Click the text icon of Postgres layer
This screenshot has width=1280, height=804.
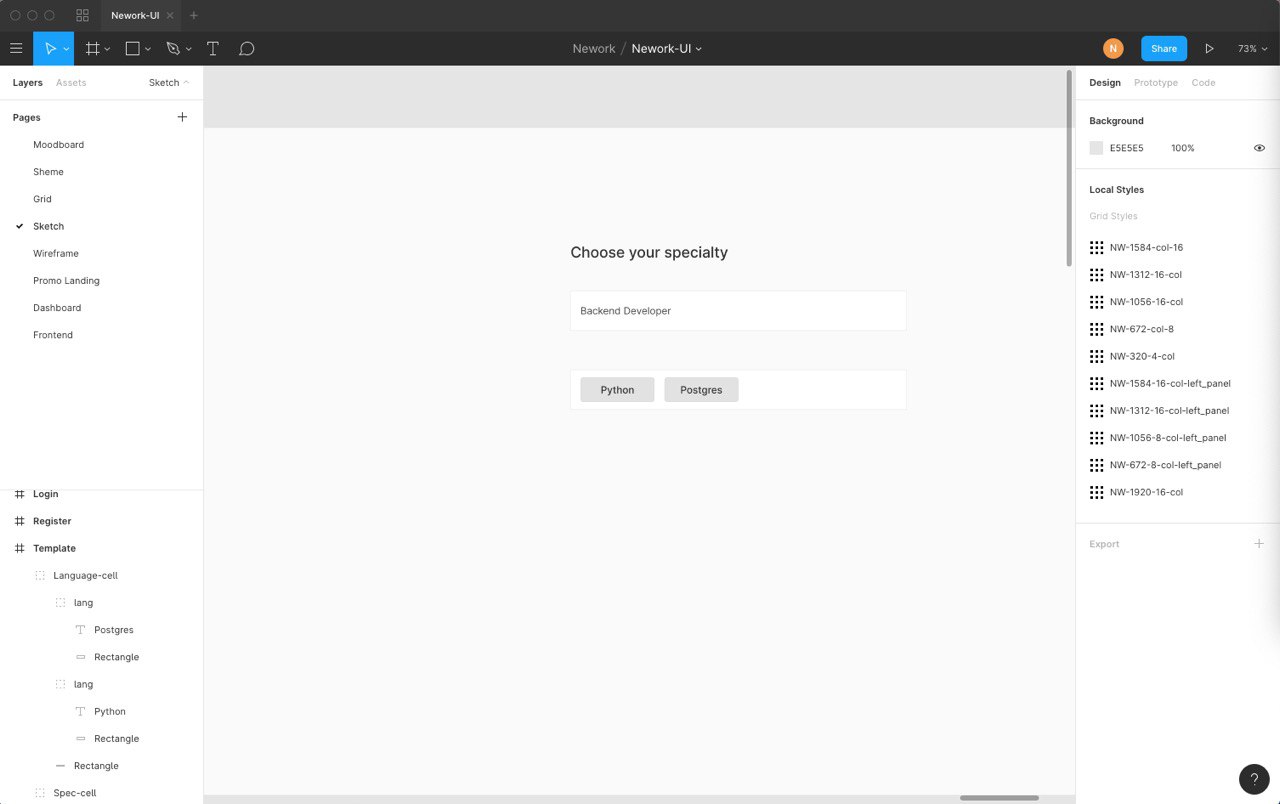point(81,630)
